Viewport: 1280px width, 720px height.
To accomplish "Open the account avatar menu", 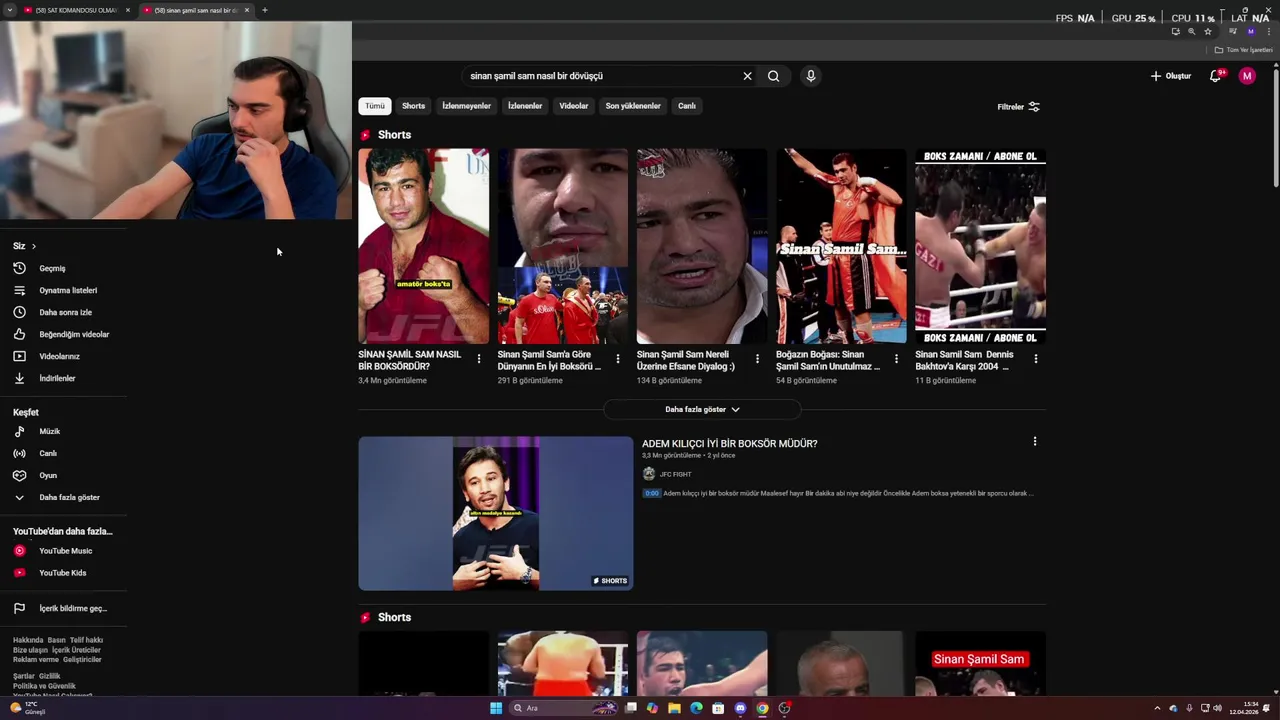I will pyautogui.click(x=1247, y=76).
